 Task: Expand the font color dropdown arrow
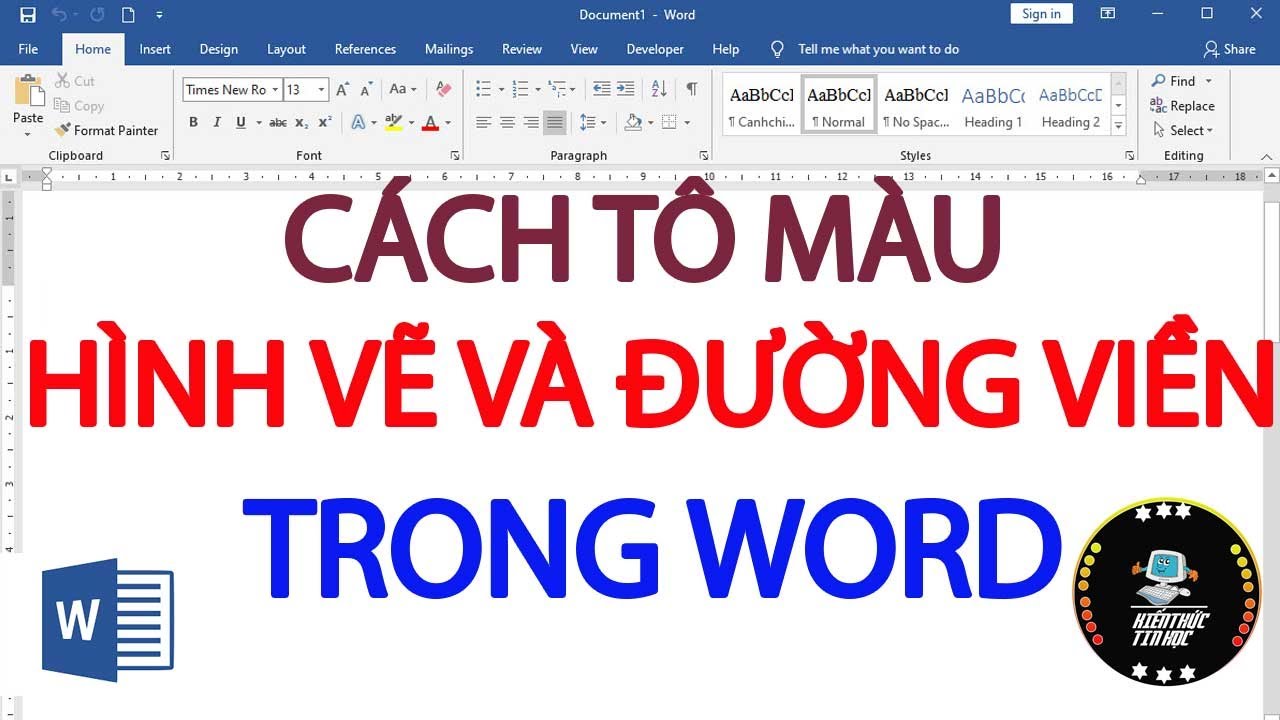pos(447,122)
